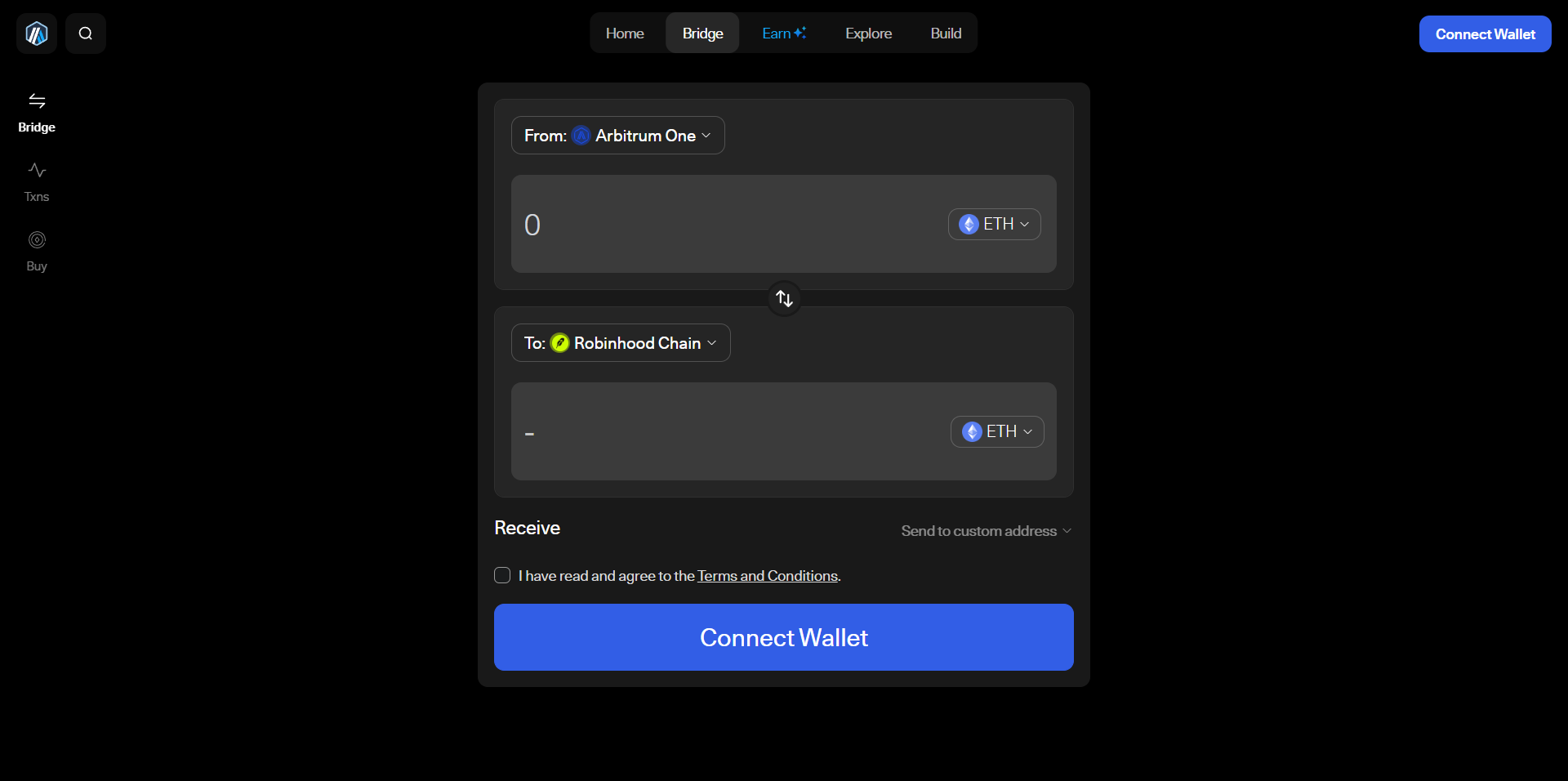Open the Explore tab
The width and height of the screenshot is (1568, 781).
(868, 33)
